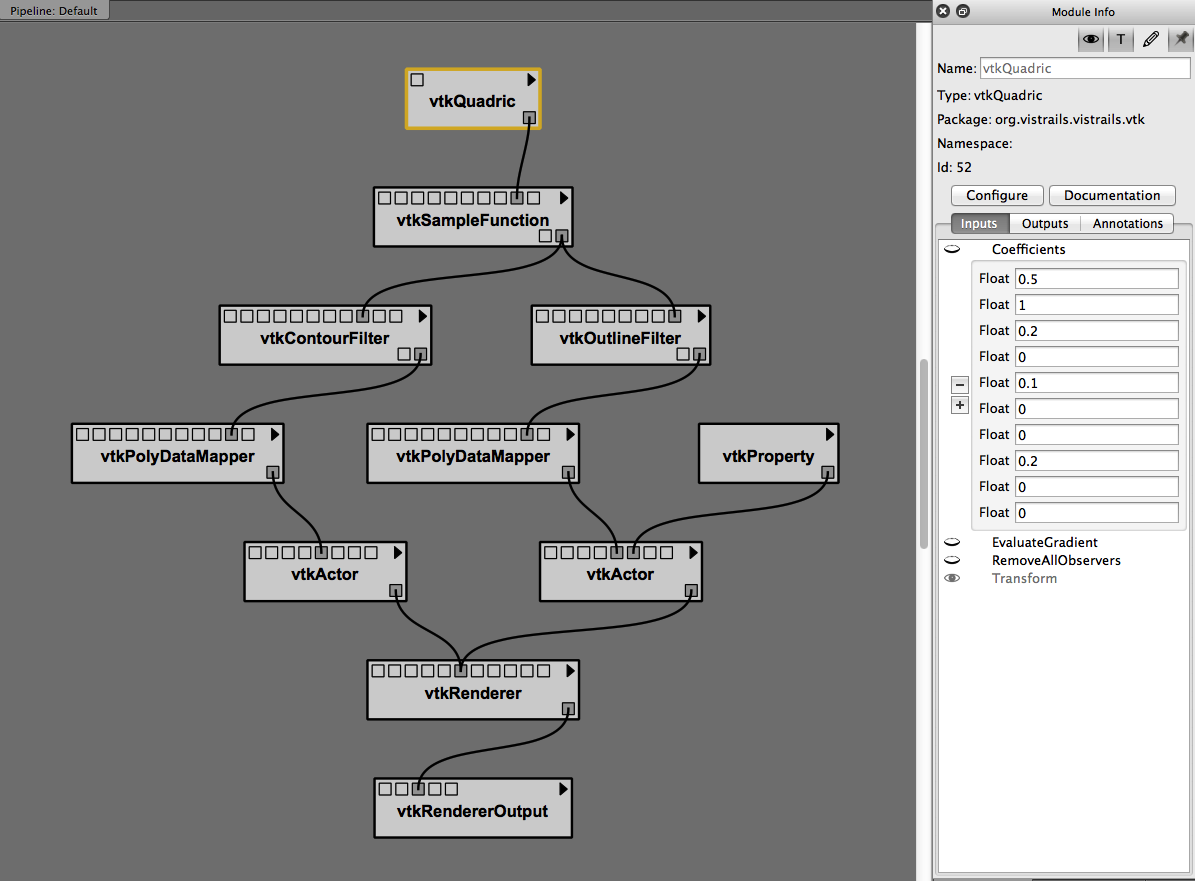Open the vtkContourFilter module triangle menu

422,316
